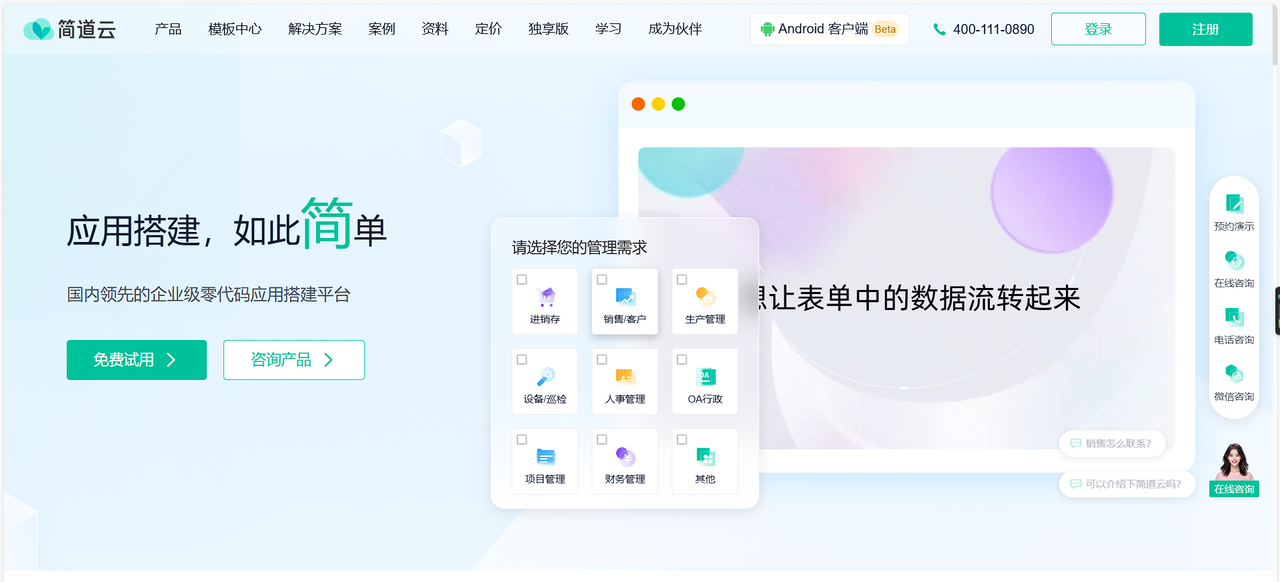Click the online consultant avatar

click(1234, 461)
